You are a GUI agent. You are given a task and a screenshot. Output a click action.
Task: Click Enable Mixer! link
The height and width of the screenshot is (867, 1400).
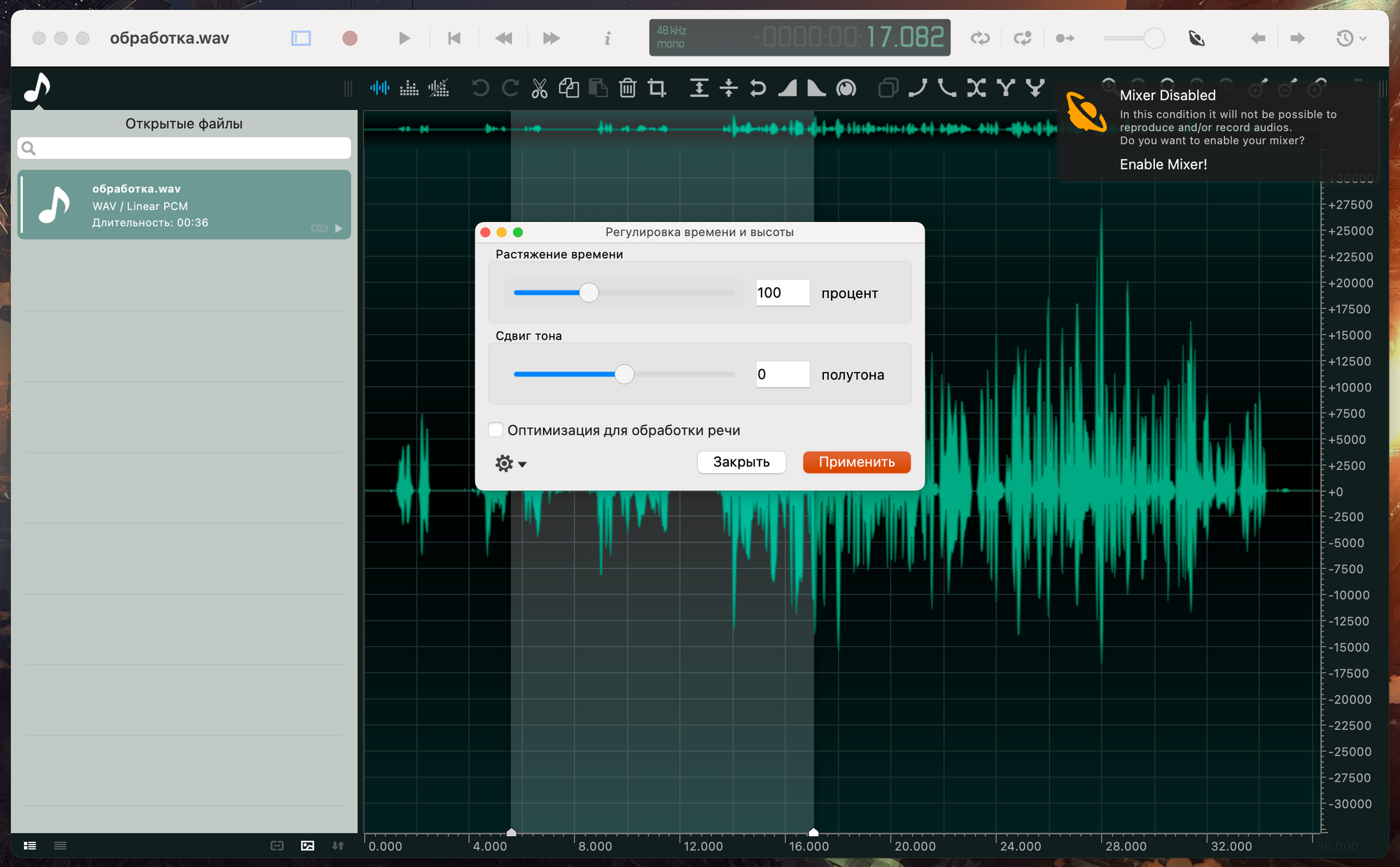(1163, 165)
